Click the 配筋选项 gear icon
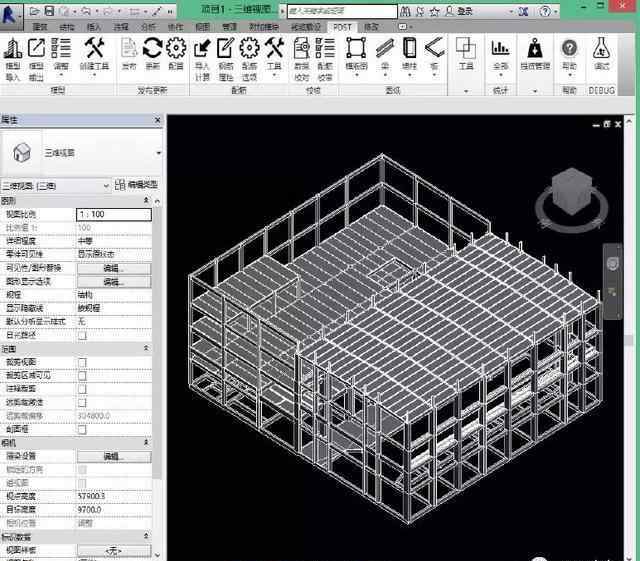The height and width of the screenshot is (561, 640). [249, 48]
